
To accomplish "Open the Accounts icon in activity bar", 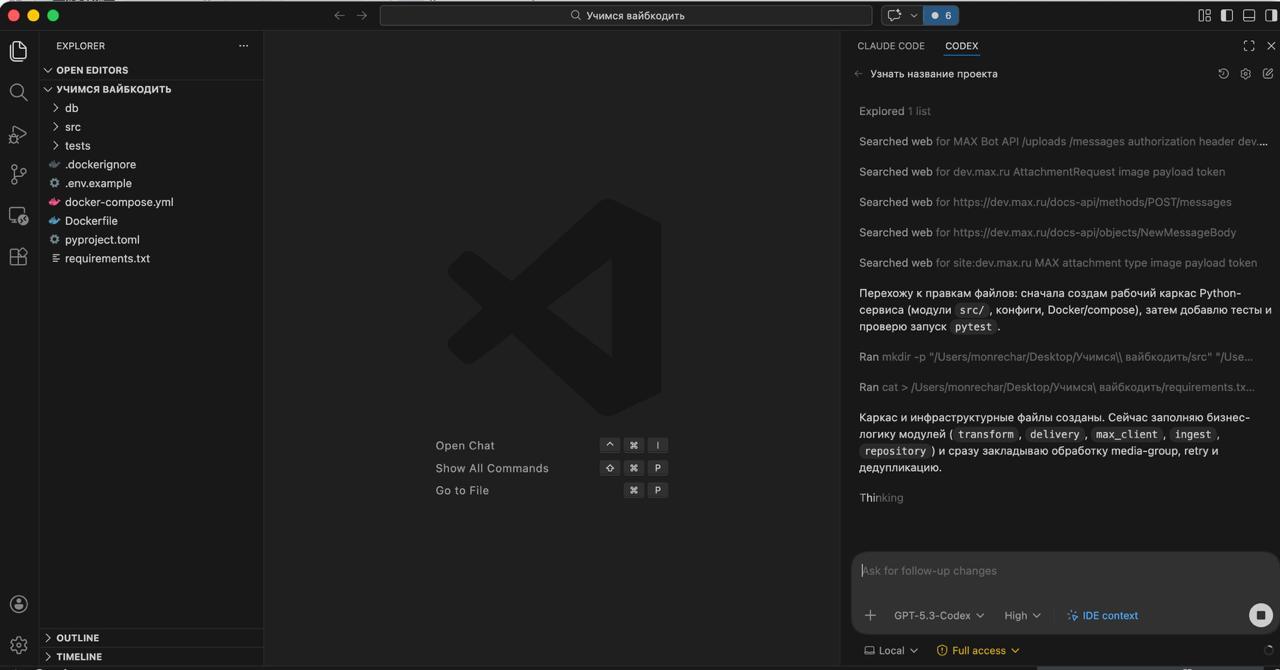I will pos(18,604).
